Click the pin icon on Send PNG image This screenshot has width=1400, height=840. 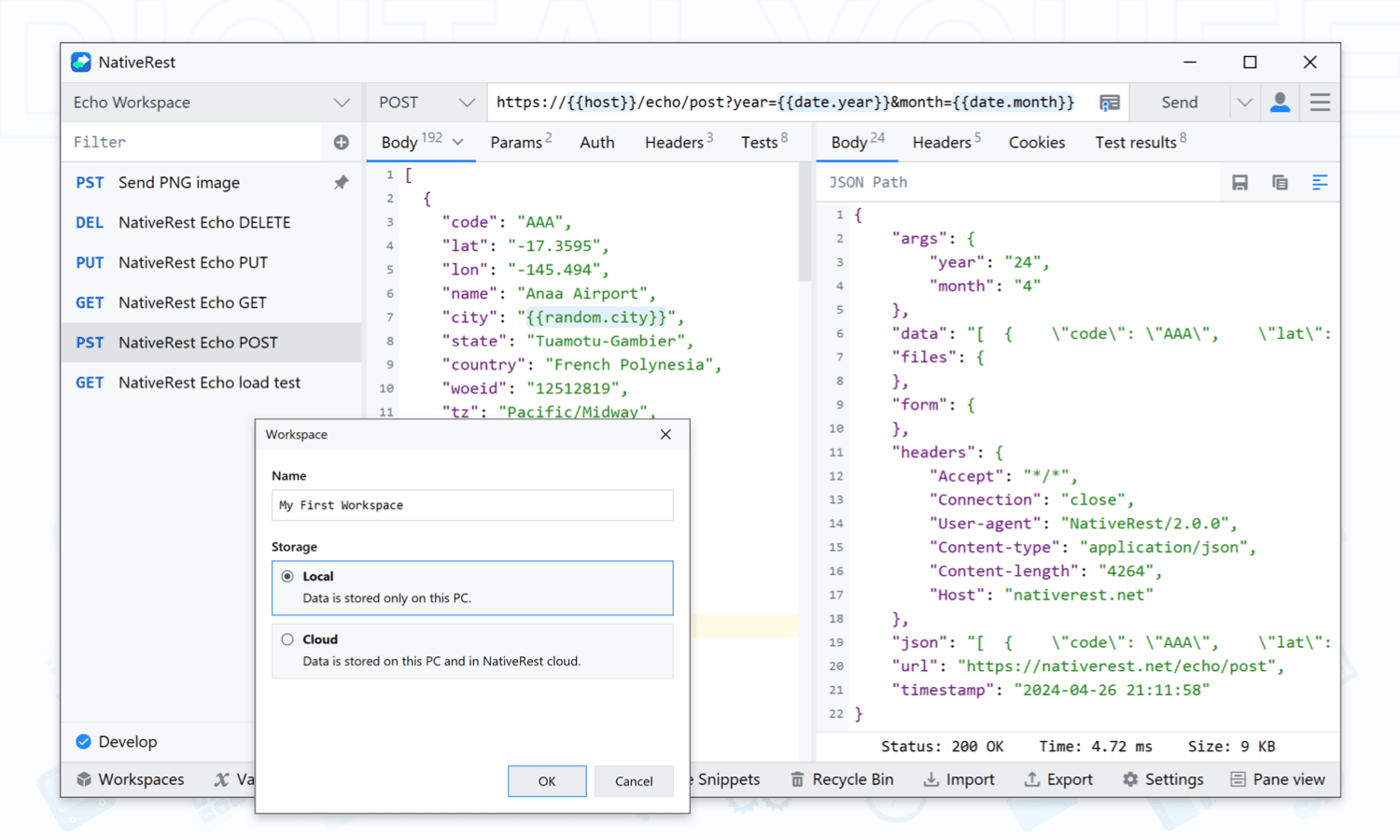pyautogui.click(x=341, y=183)
